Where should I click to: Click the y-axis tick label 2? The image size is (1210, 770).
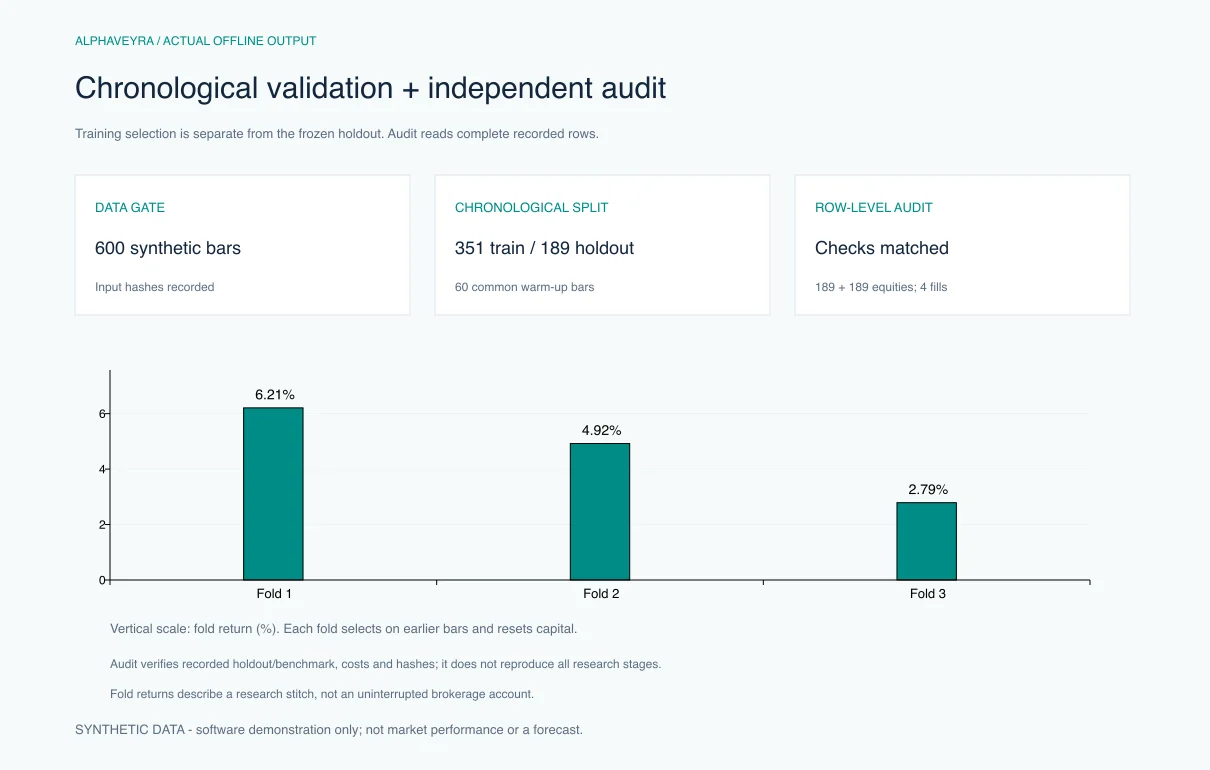pos(102,525)
